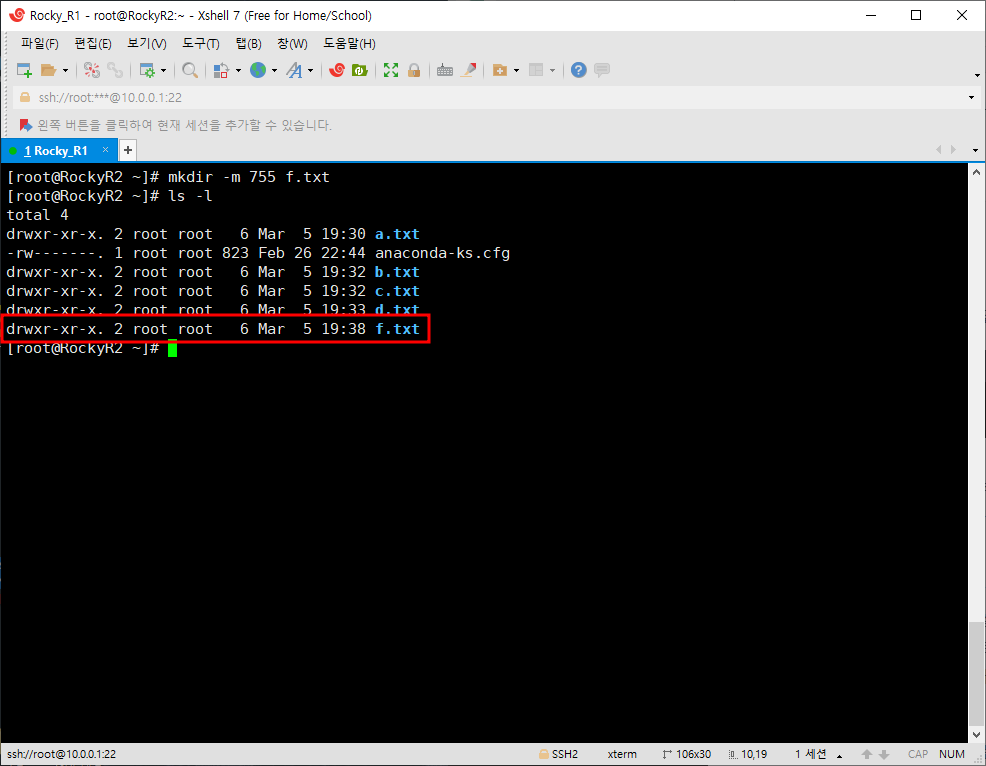
Task: Click the terminal scrollbar up arrow
Action: point(977,172)
